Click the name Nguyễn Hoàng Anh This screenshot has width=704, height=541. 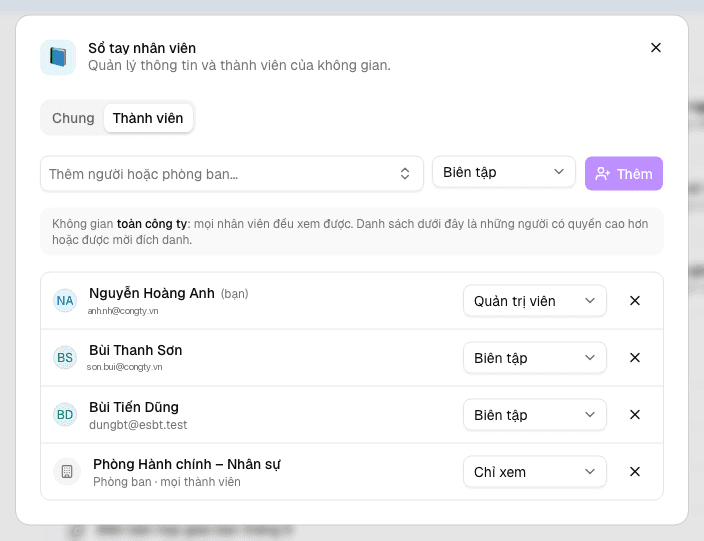pyautogui.click(x=152, y=293)
